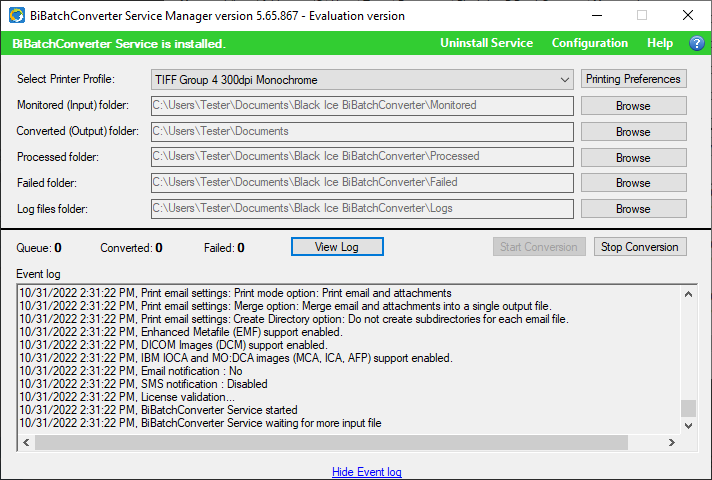Click Uninstall Service in green bar
This screenshot has width=712, height=480.
pos(486,43)
